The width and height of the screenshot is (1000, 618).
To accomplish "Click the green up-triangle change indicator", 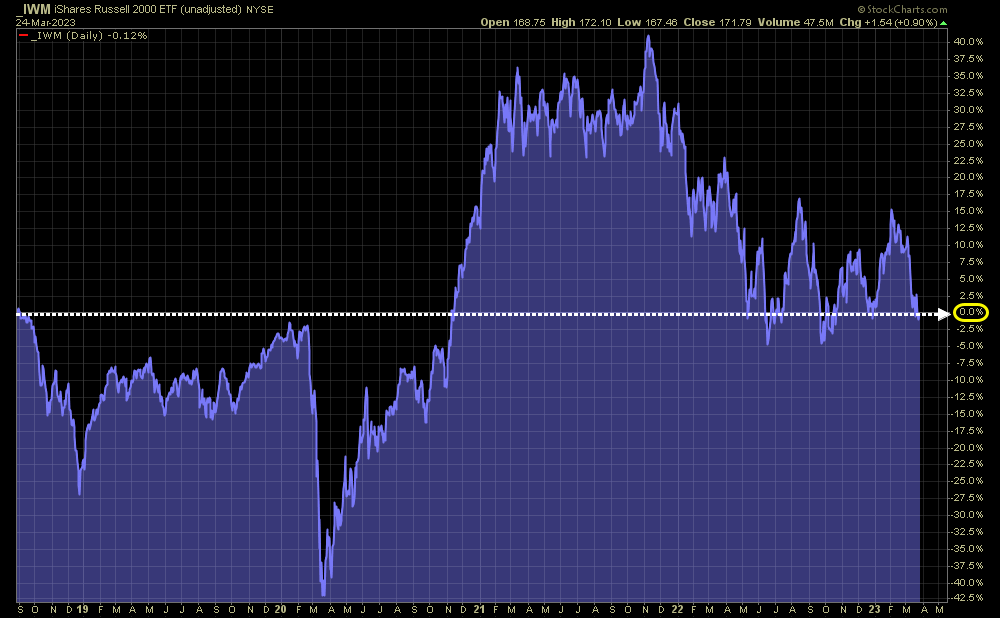I will (943, 23).
